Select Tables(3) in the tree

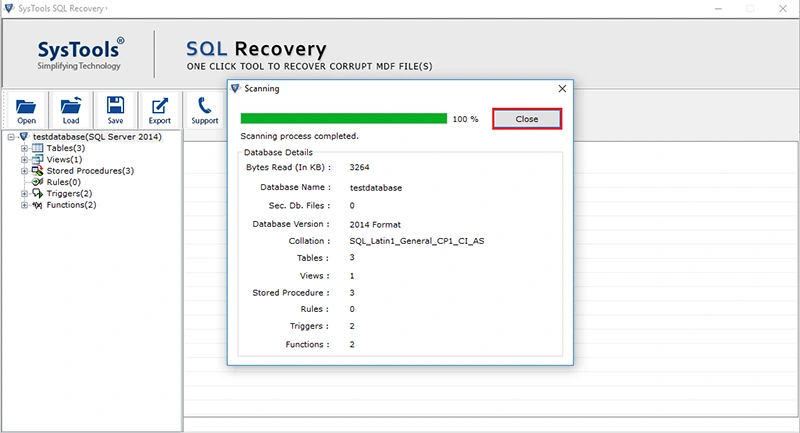point(66,148)
